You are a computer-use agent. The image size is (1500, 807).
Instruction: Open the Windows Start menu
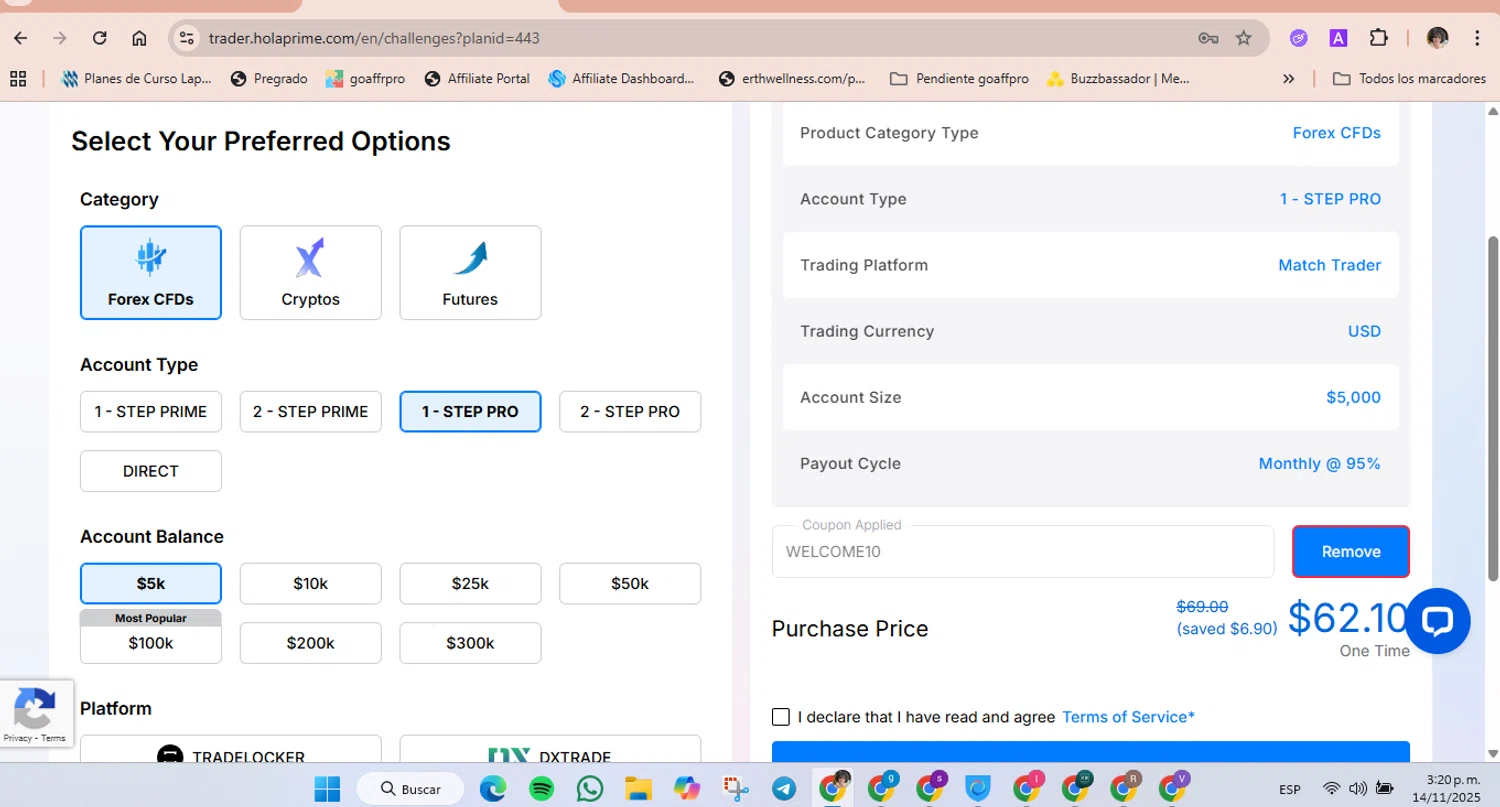[327, 789]
